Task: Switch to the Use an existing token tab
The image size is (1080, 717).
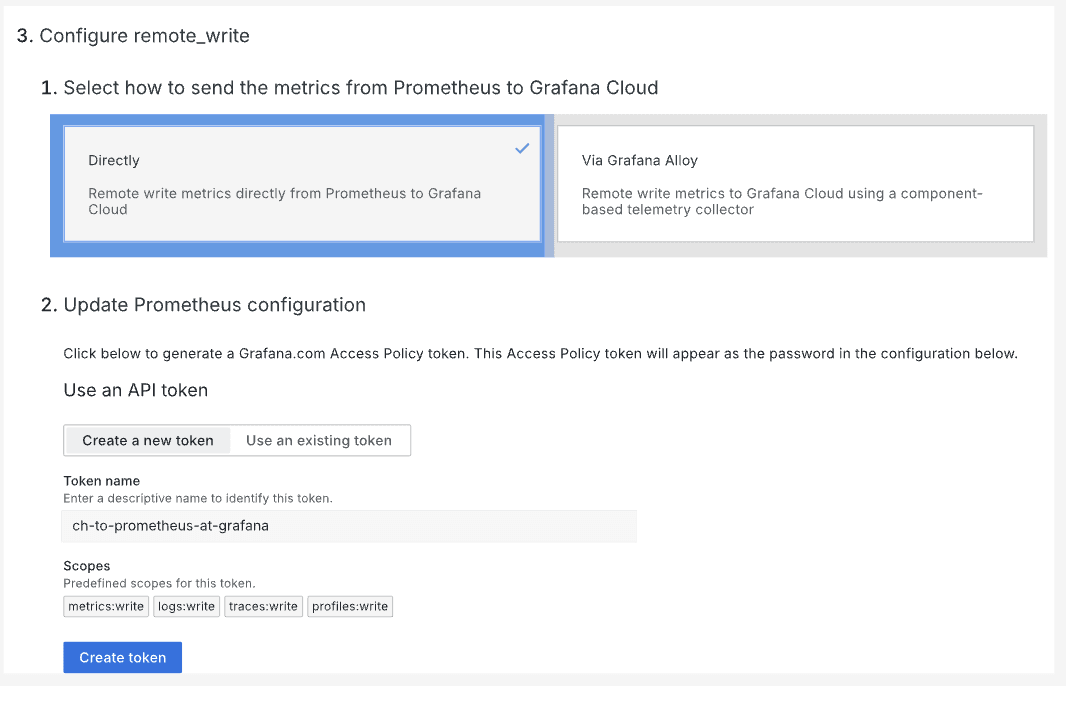Action: 319,441
